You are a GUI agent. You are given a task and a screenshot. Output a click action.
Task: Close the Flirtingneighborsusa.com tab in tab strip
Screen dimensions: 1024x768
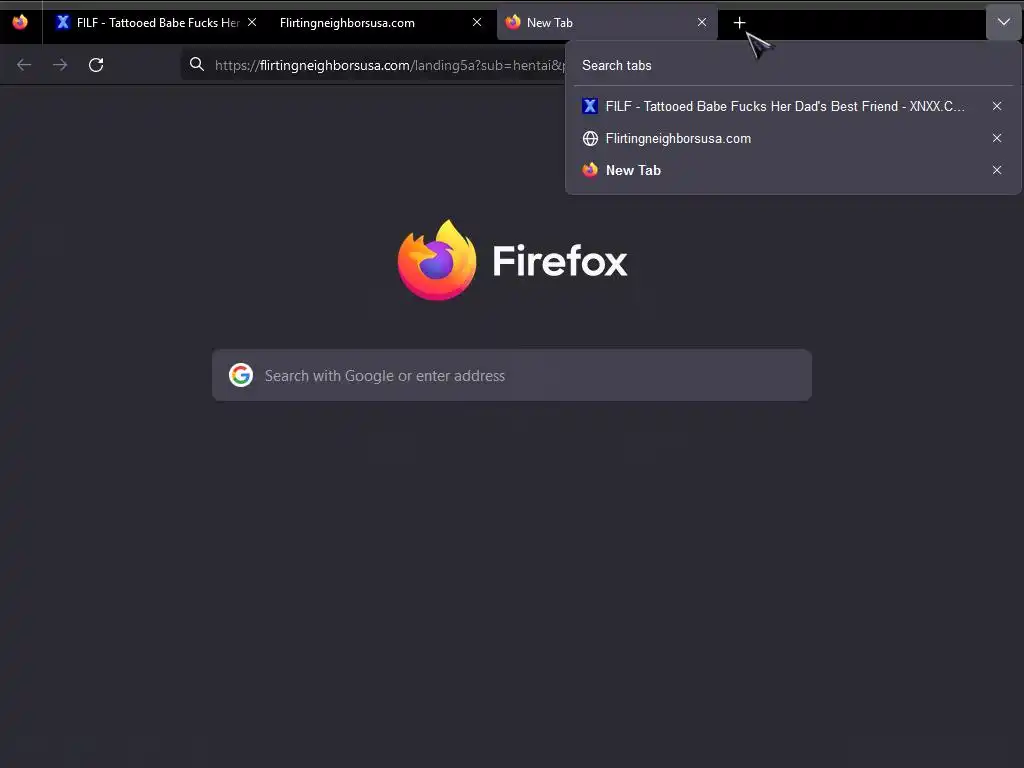(x=477, y=22)
